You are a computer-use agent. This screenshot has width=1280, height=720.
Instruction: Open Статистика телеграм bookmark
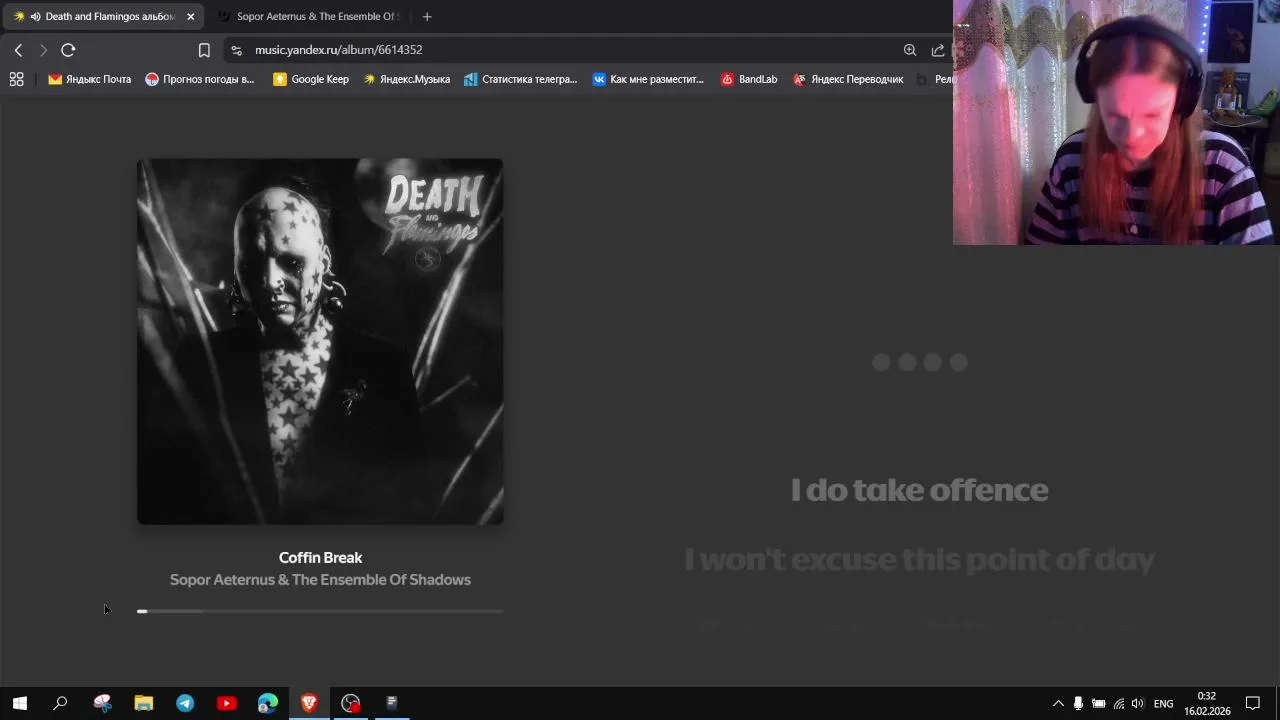521,79
